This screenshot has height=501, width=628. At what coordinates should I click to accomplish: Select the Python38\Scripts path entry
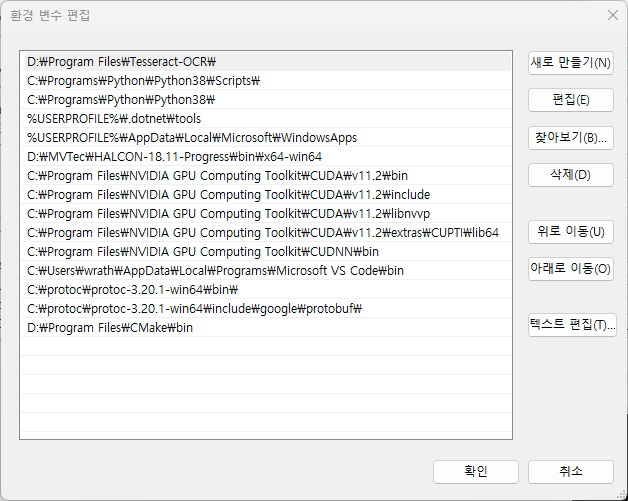tap(268, 80)
